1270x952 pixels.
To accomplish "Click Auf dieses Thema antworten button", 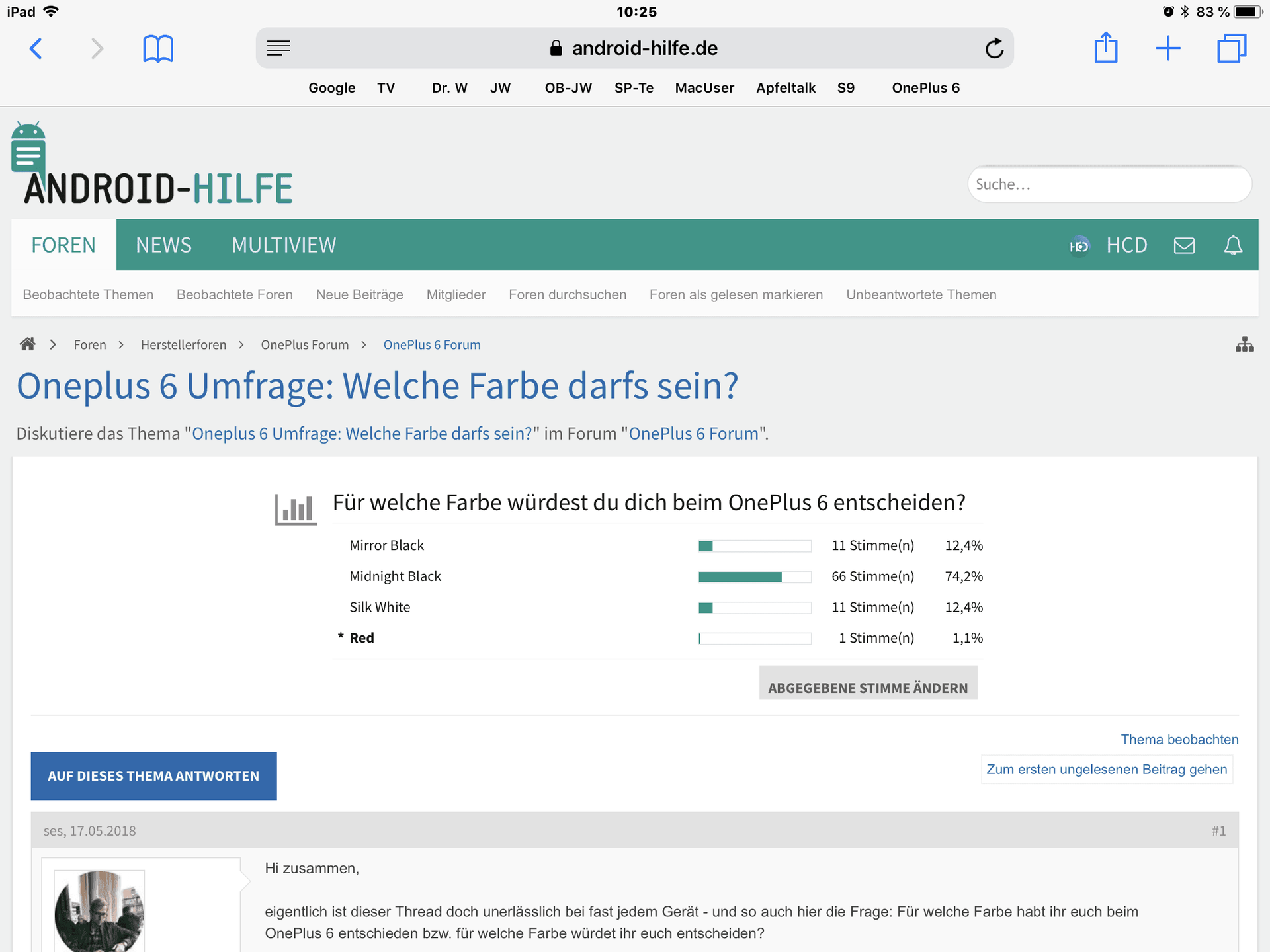I will pos(153,776).
